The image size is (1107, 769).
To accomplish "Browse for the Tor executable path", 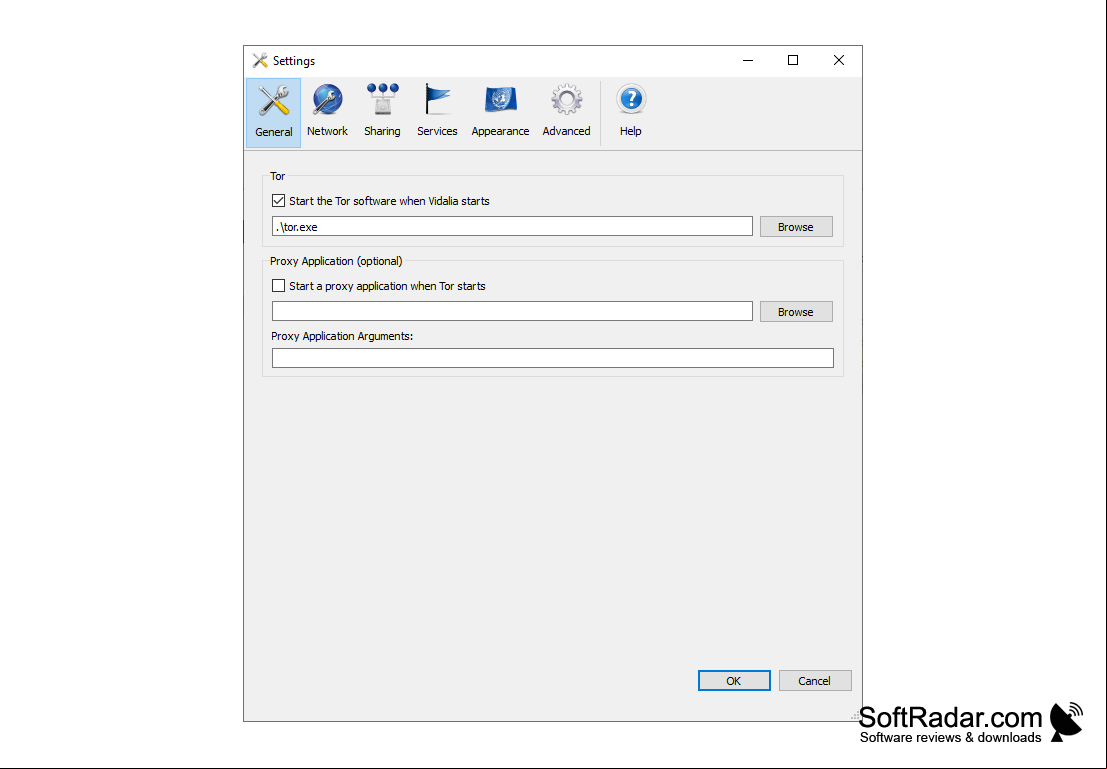I will click(796, 227).
